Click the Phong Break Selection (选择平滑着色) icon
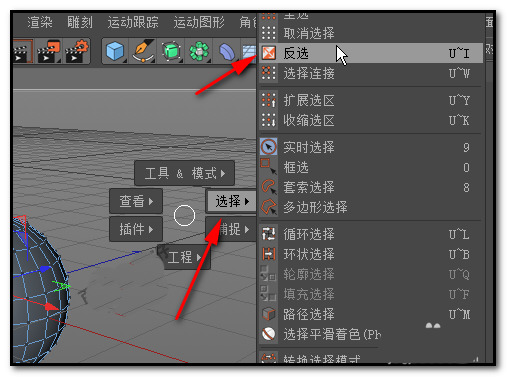507x377 pixels. 269,334
